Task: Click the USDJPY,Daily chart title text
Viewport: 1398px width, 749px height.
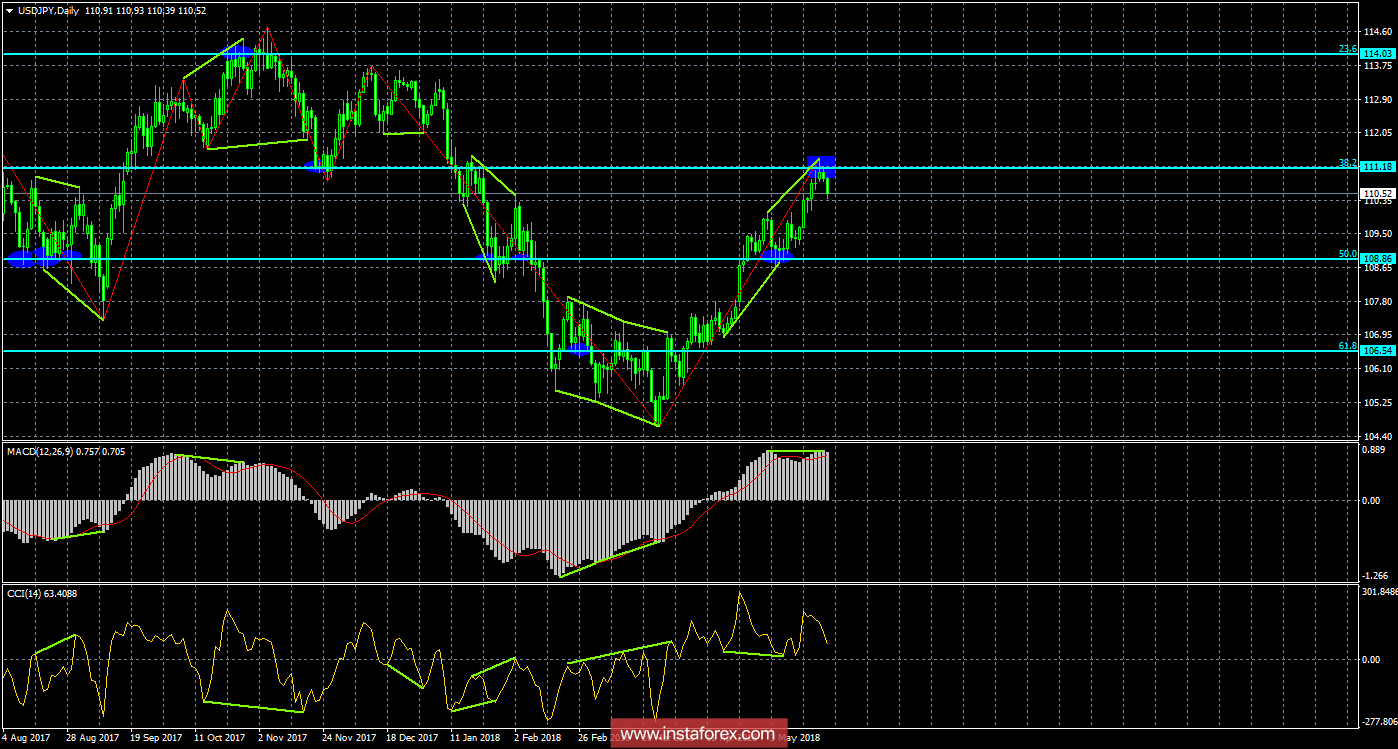Action: (48, 9)
